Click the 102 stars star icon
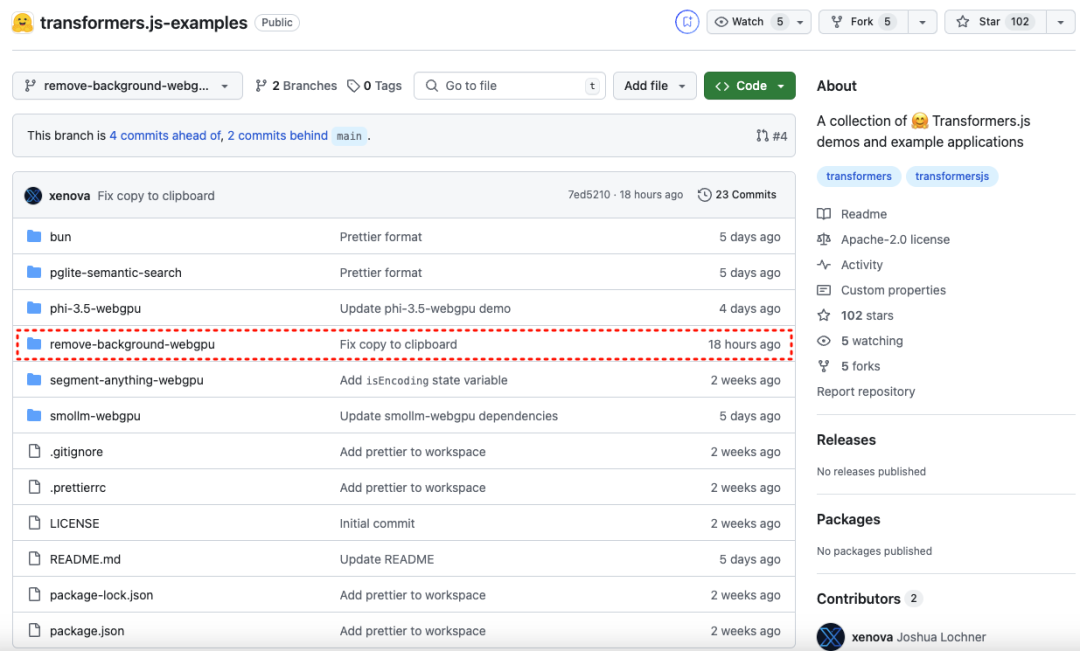 click(824, 315)
